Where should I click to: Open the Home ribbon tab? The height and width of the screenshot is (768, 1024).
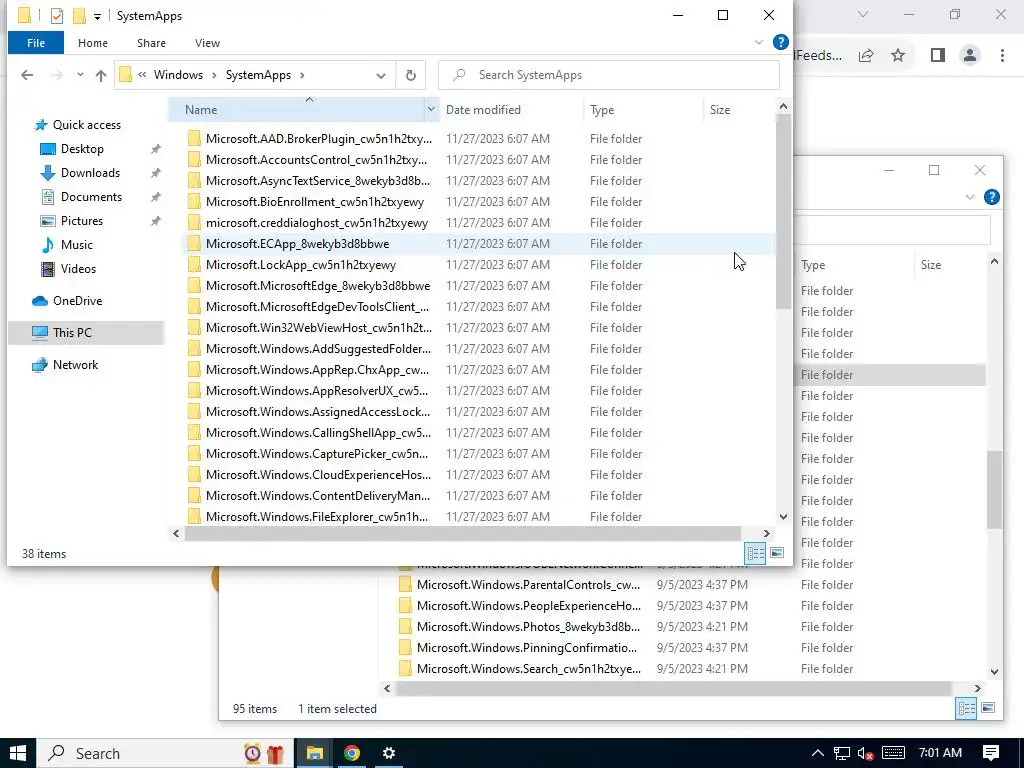coord(93,43)
